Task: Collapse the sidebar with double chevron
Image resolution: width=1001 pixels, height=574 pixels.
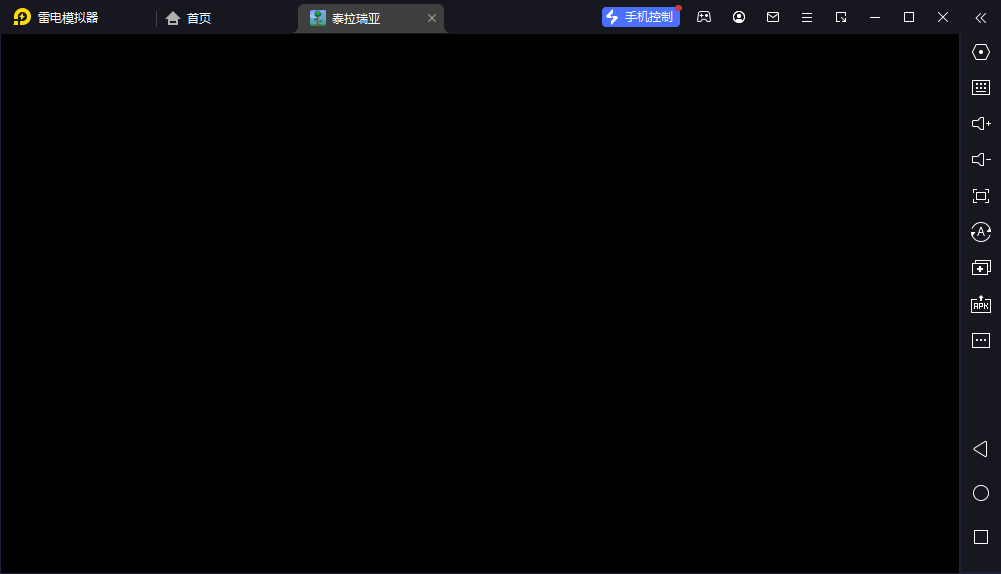Action: (981, 18)
